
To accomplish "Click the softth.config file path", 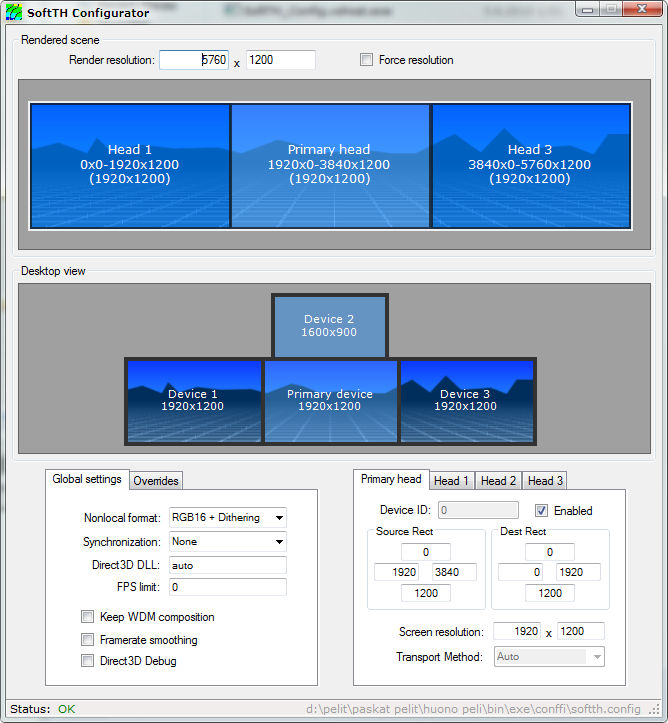I will (x=473, y=709).
